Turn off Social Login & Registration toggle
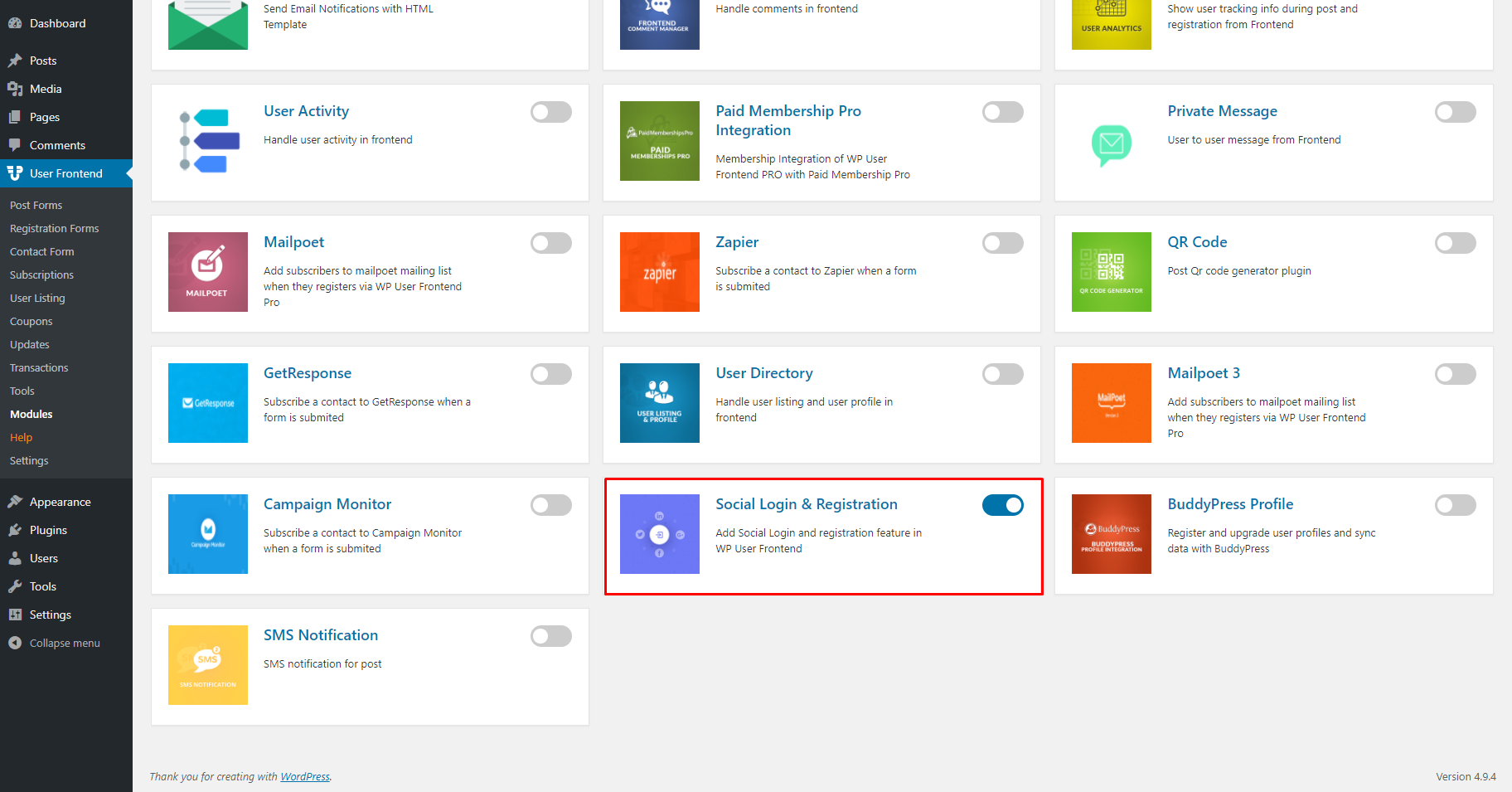Viewport: 1512px width, 792px height. (1003, 505)
